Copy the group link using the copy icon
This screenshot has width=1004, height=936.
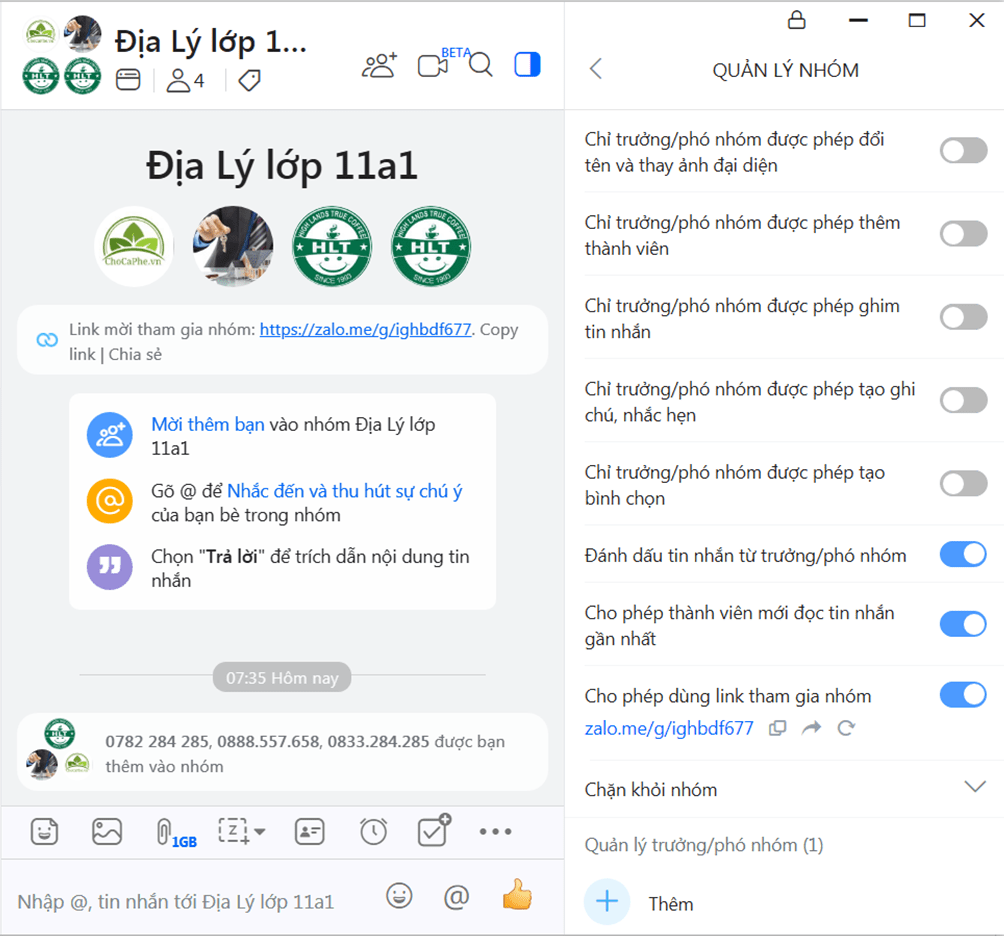click(778, 728)
